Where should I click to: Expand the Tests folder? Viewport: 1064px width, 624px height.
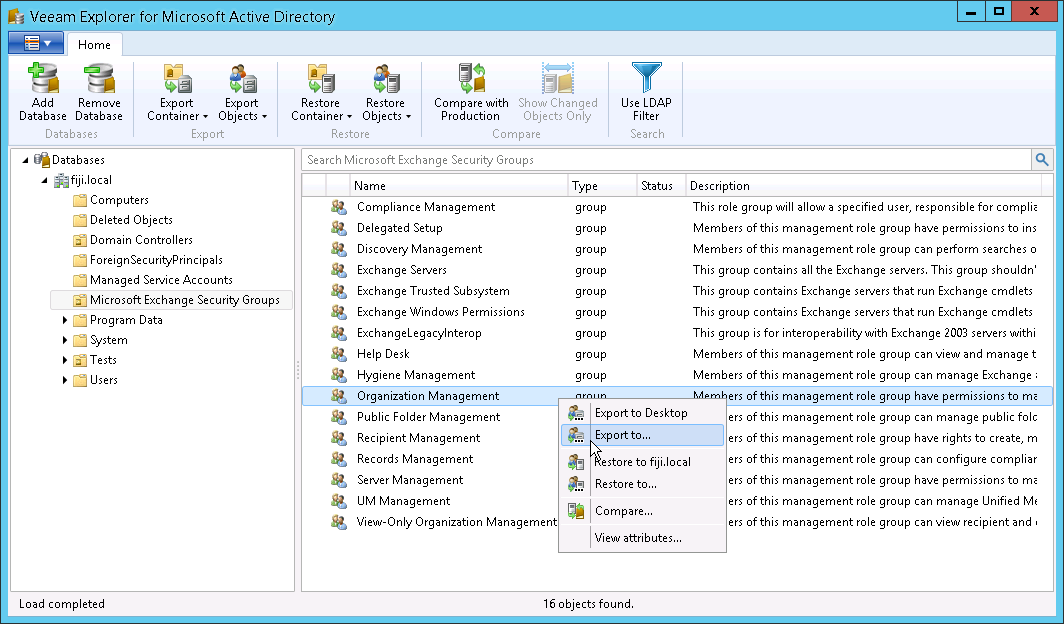(x=65, y=360)
